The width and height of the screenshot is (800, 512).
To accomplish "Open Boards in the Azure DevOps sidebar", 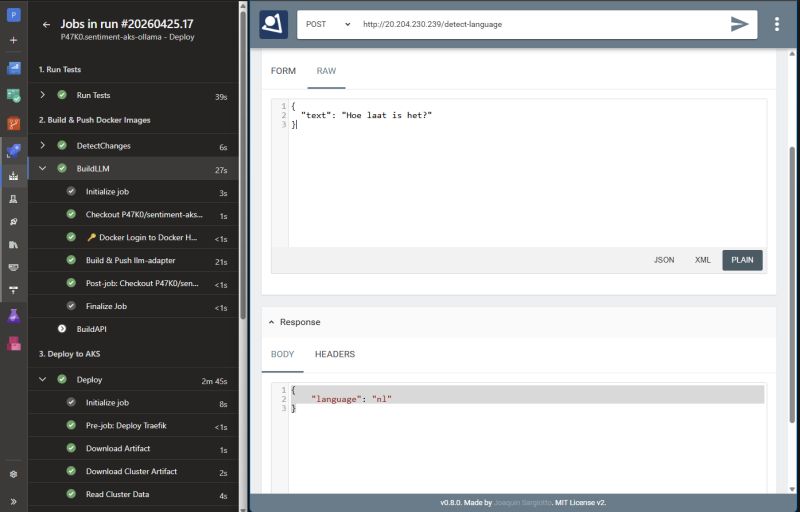I will 14,95.
